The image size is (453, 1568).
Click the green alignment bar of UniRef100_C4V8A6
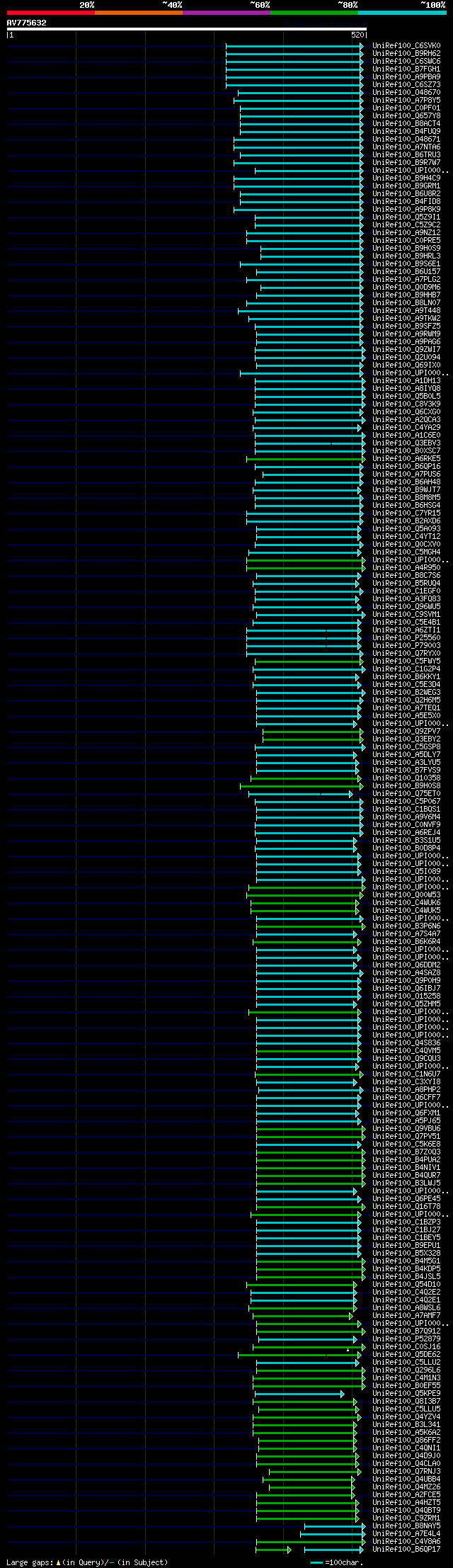click(x=311, y=1541)
